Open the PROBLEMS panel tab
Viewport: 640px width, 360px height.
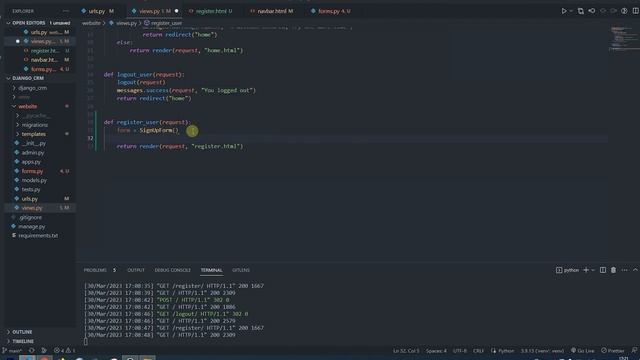95,270
